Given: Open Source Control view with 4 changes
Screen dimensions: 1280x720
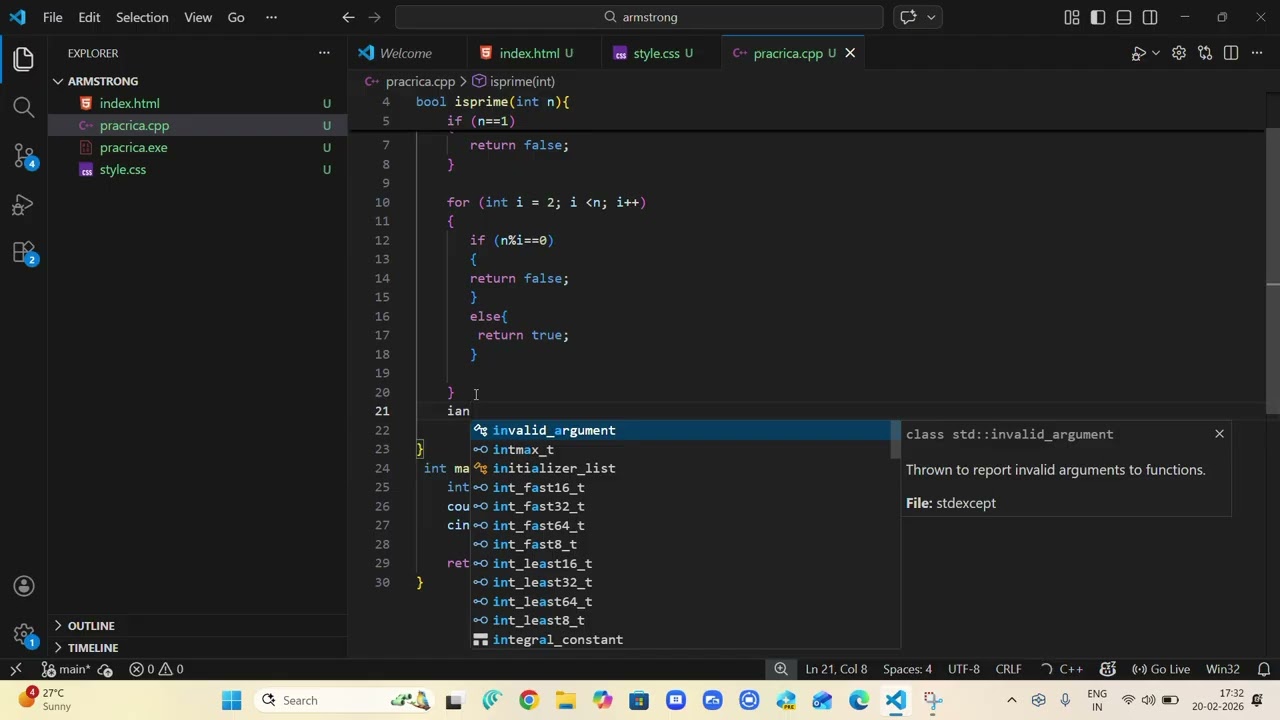Looking at the screenshot, I should [24, 156].
